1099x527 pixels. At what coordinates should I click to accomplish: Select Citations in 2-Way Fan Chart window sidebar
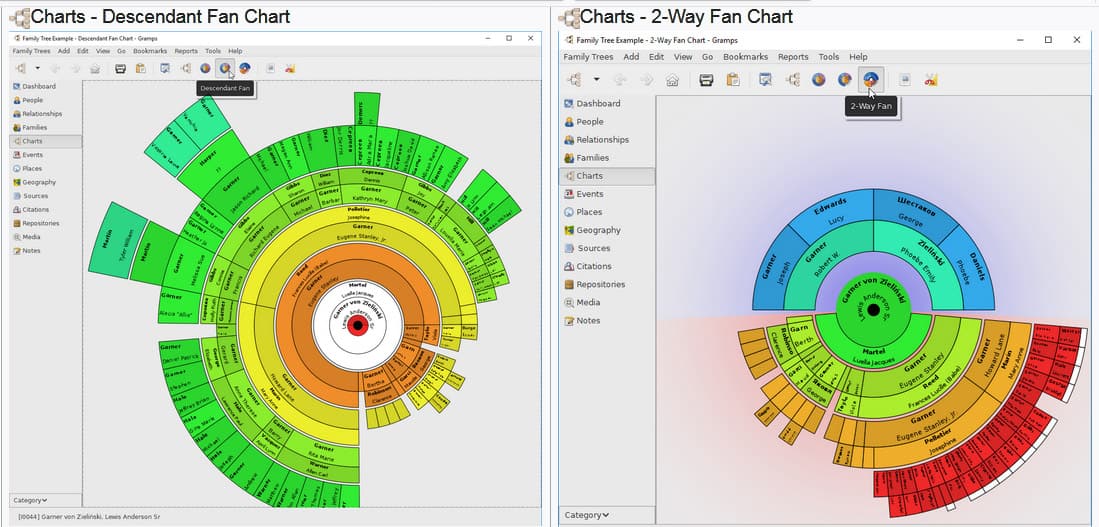594,266
